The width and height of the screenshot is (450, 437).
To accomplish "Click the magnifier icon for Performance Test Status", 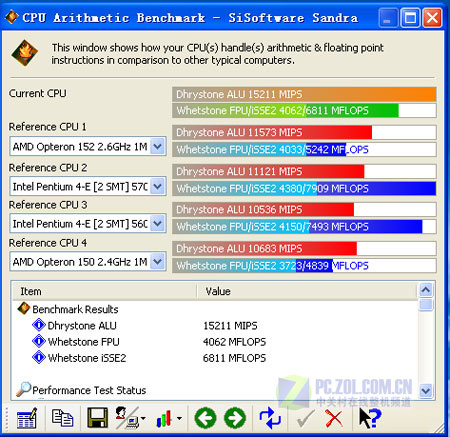I will pos(23,389).
